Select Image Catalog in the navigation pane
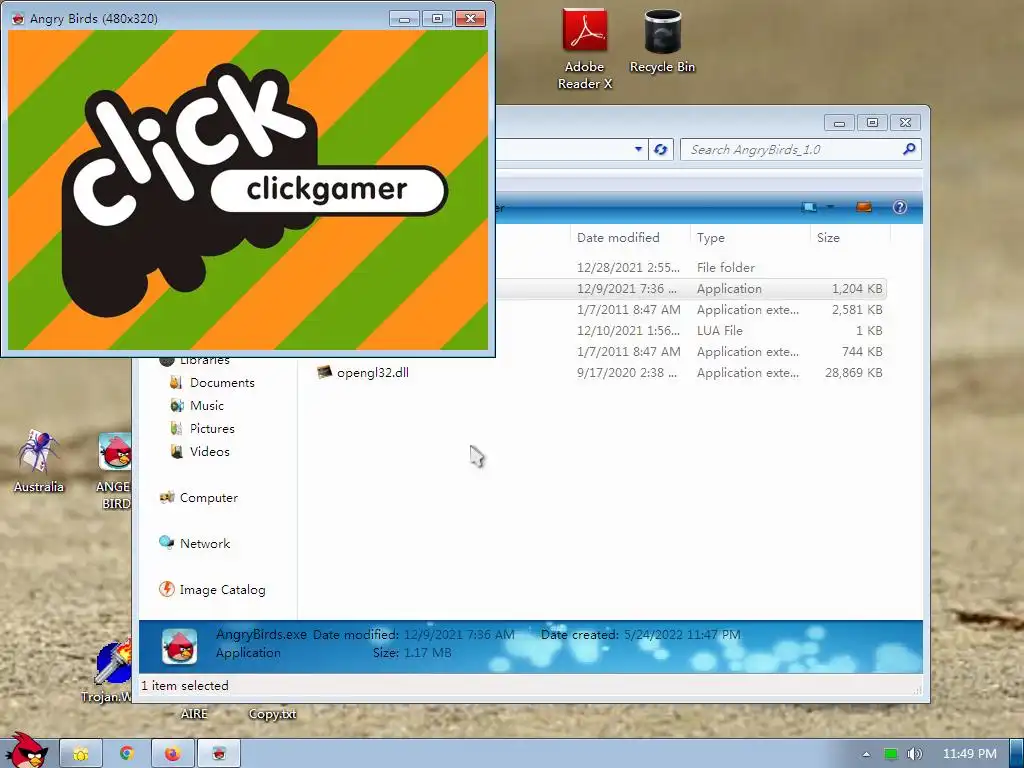The height and width of the screenshot is (768, 1024). coord(222,590)
